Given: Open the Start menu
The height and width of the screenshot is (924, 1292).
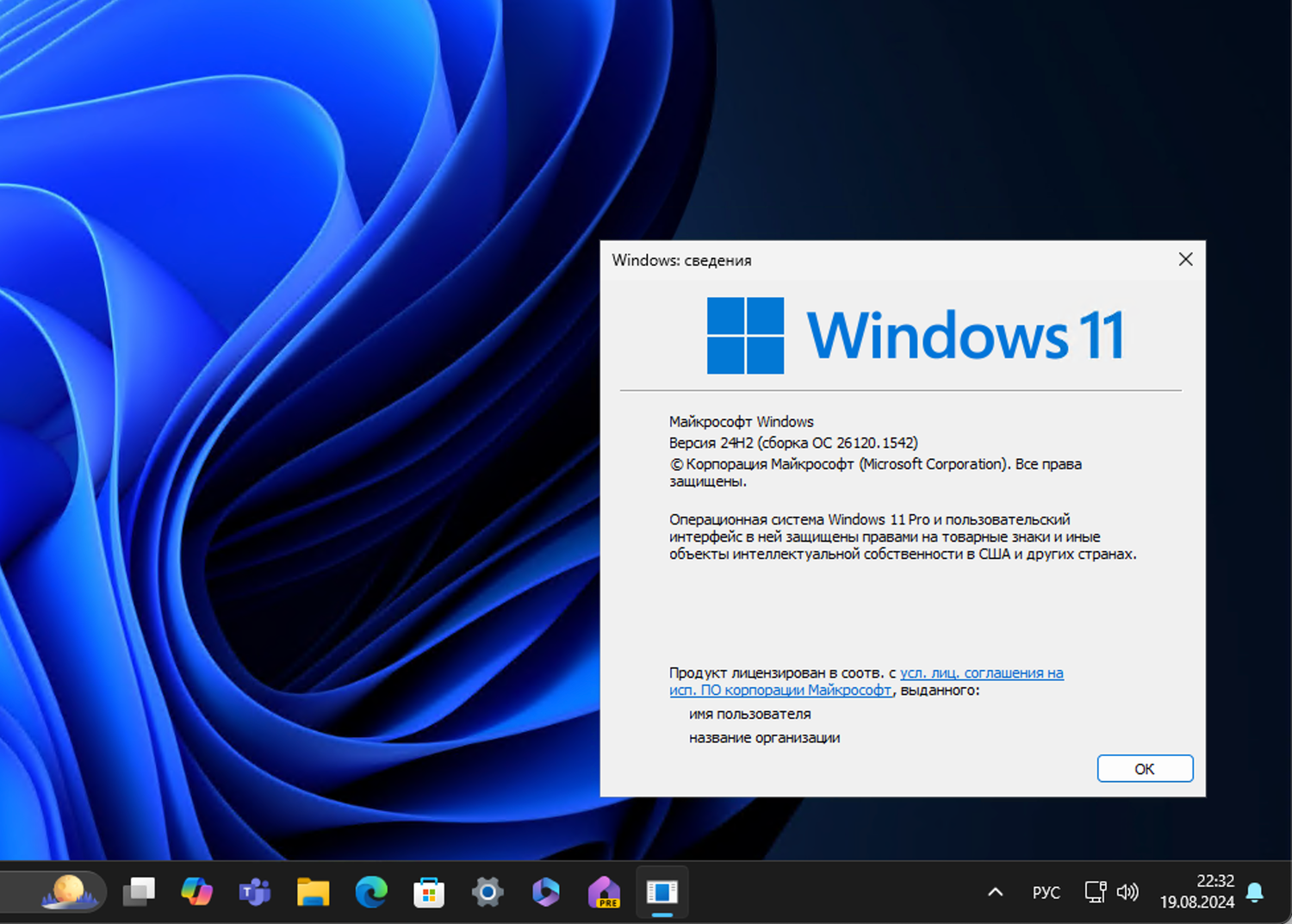Looking at the screenshot, I should 140,892.
